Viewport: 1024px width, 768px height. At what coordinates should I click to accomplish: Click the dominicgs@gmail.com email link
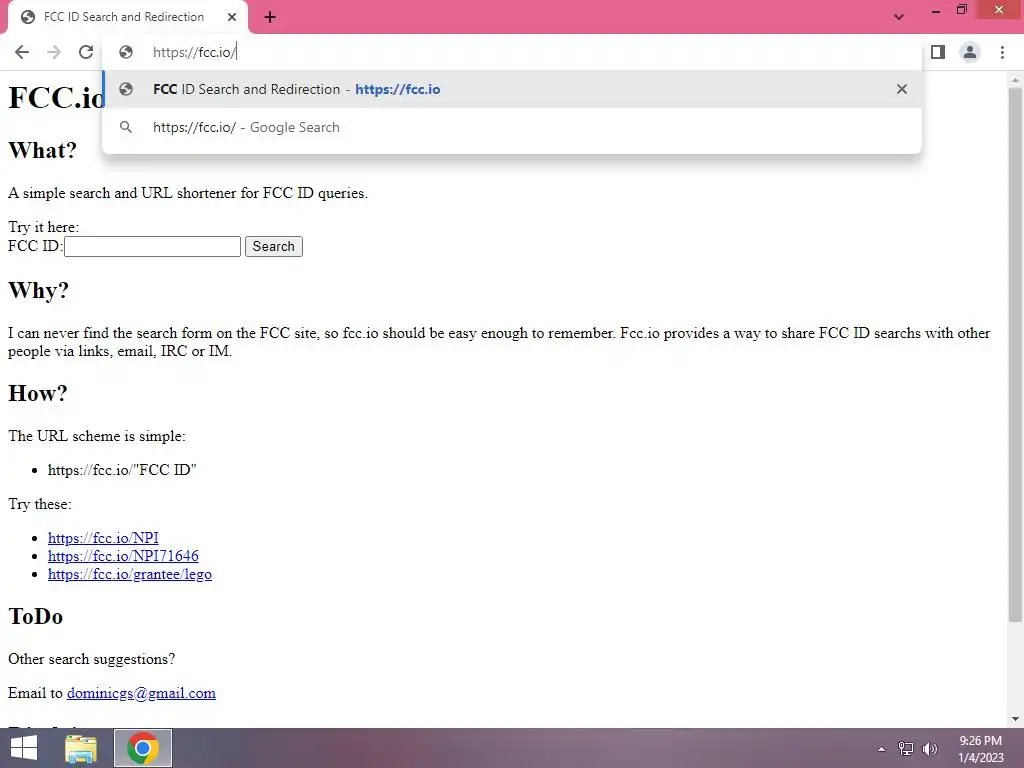(x=141, y=693)
